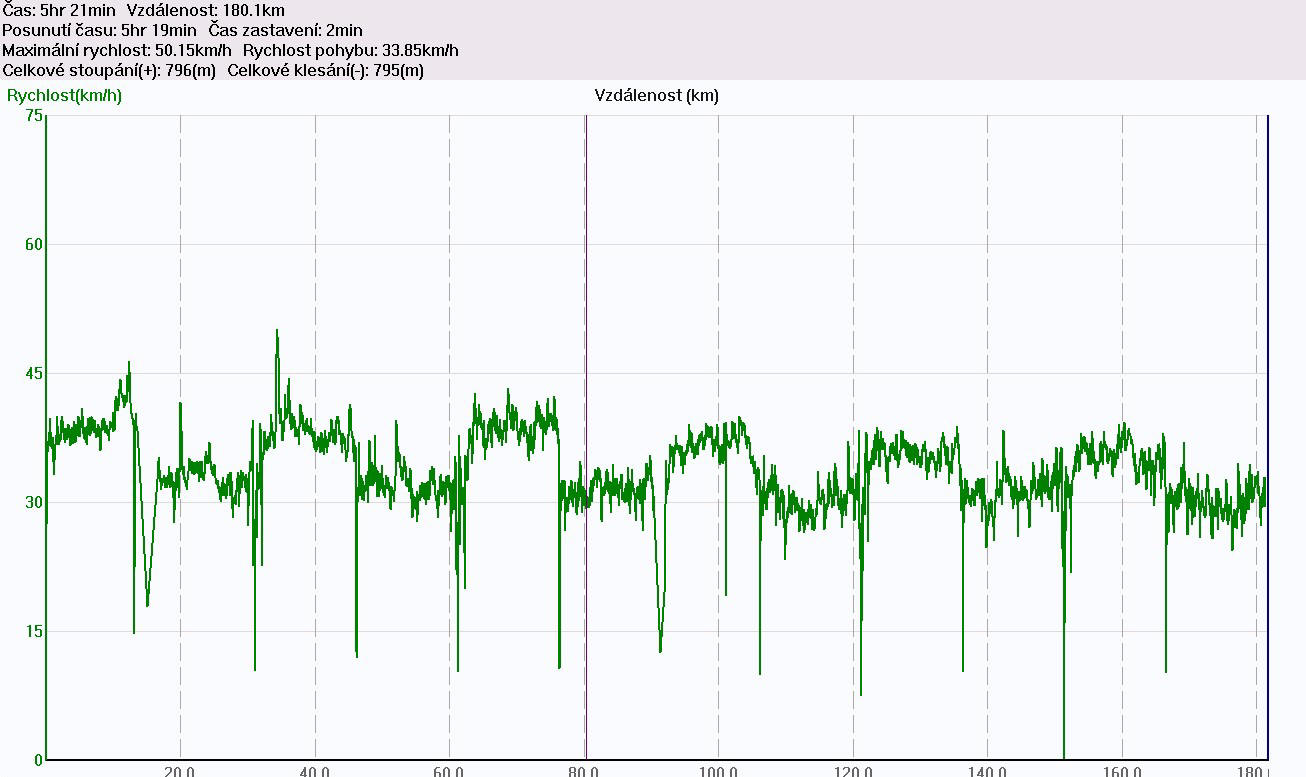Click the highest speed peak on the graph
Viewport: 1306px width, 777px height.
277,331
